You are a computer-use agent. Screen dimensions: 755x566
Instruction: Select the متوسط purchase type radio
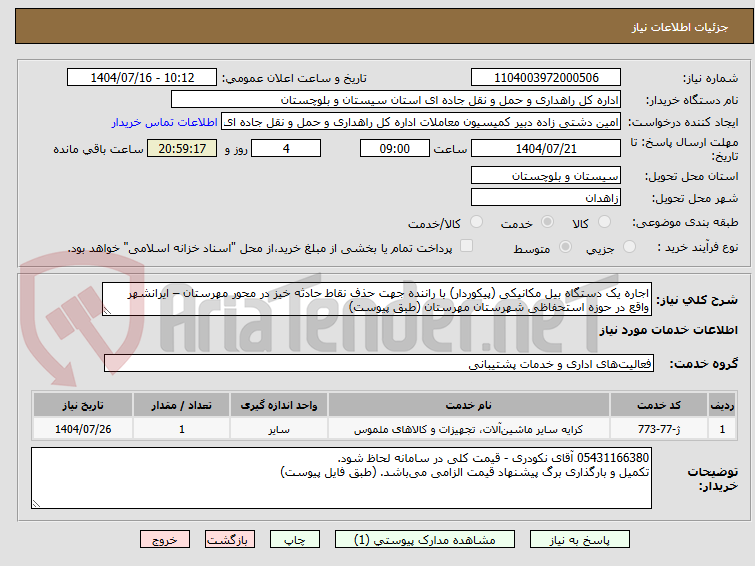coord(565,247)
